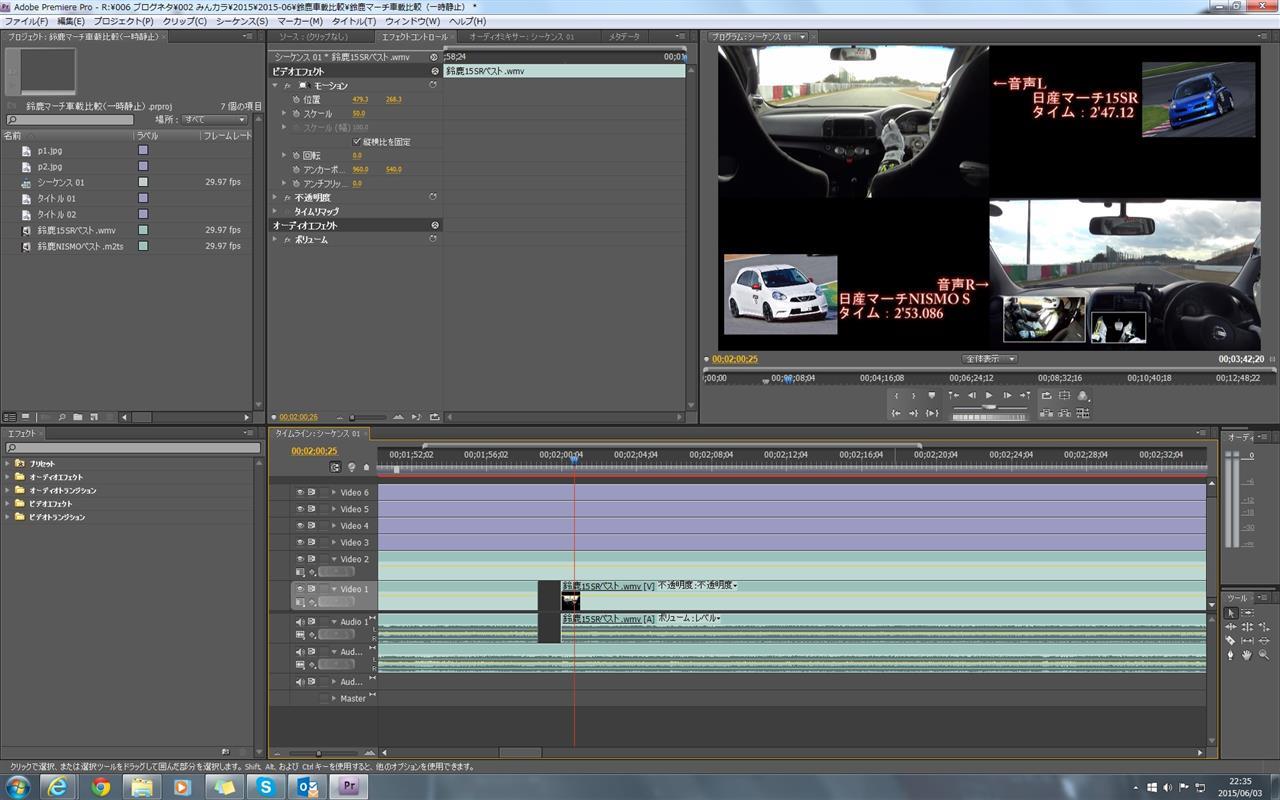Open the ファイル(F) menu
The height and width of the screenshot is (800, 1280).
[x=27, y=21]
